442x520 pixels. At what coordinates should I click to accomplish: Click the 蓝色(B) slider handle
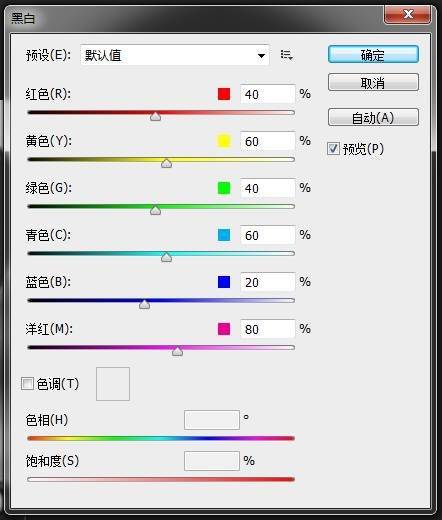pos(144,304)
